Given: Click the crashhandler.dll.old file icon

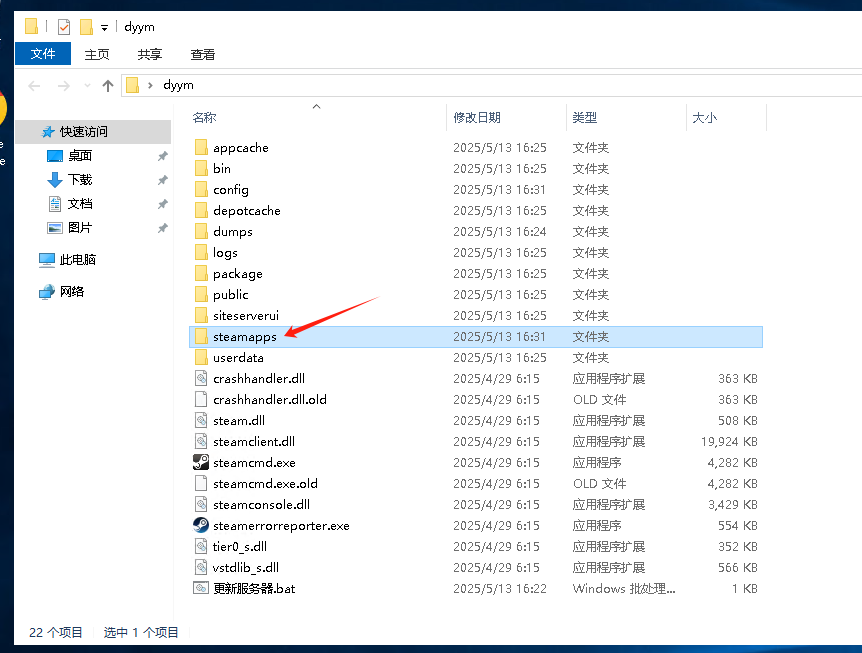Looking at the screenshot, I should click(201, 399).
